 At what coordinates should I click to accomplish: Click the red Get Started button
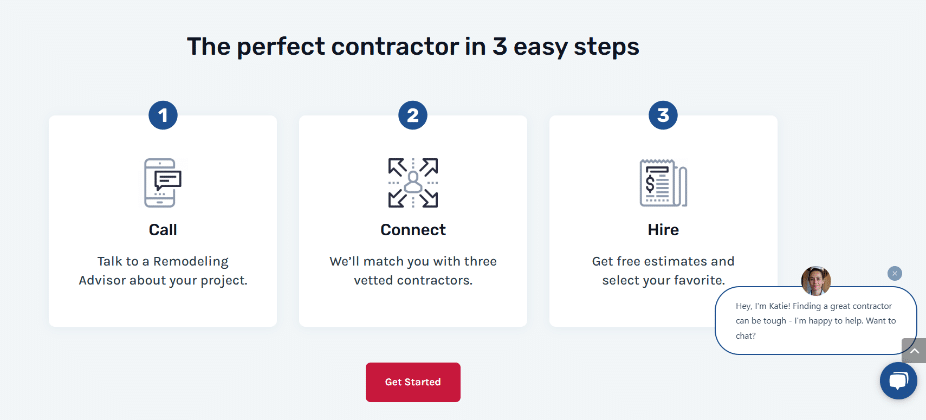pyautogui.click(x=413, y=382)
